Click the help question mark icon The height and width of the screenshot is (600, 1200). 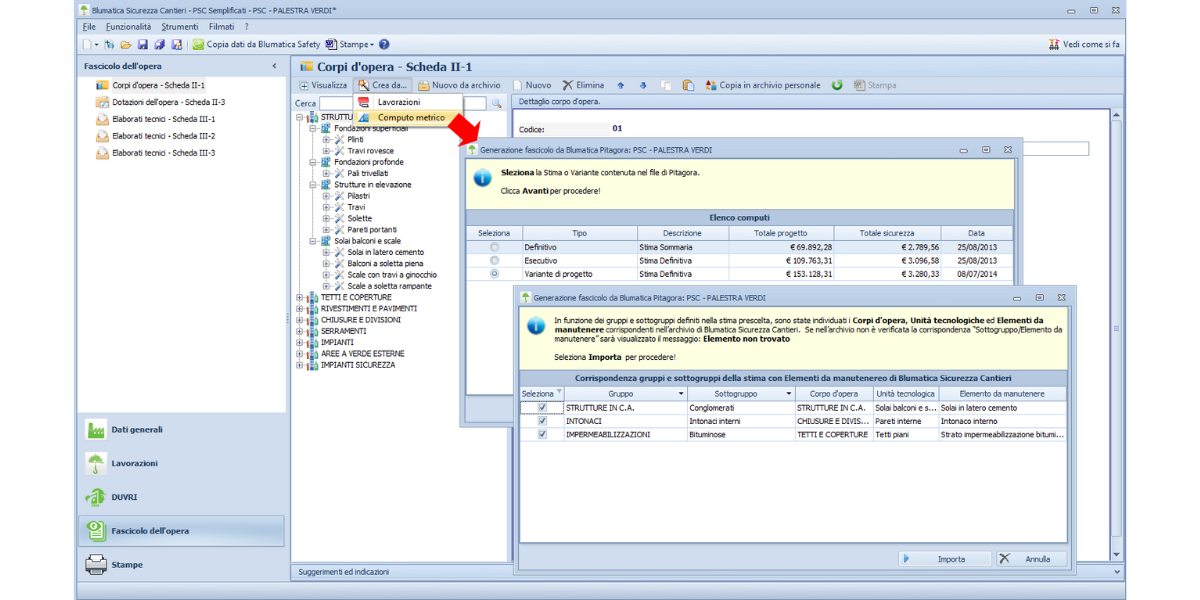tap(384, 45)
